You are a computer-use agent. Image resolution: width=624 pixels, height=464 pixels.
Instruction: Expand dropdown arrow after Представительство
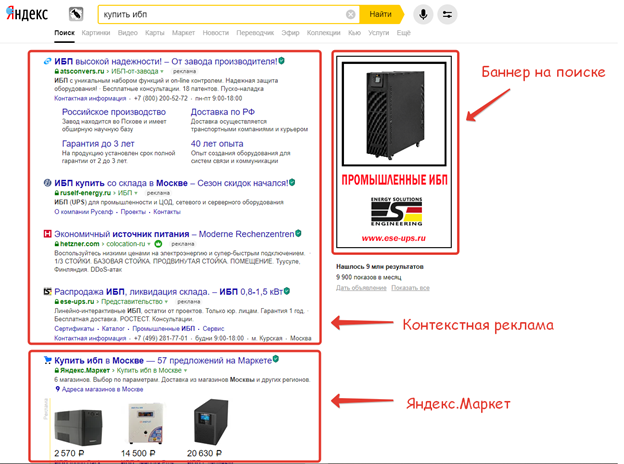(x=166, y=302)
